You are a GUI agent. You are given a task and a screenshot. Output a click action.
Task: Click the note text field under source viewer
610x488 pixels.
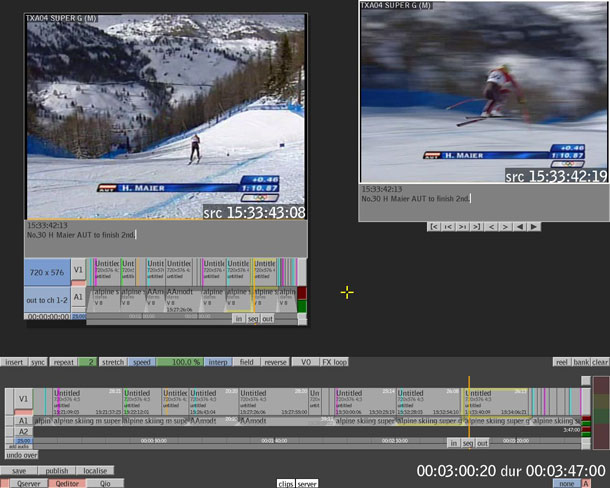coord(484,203)
